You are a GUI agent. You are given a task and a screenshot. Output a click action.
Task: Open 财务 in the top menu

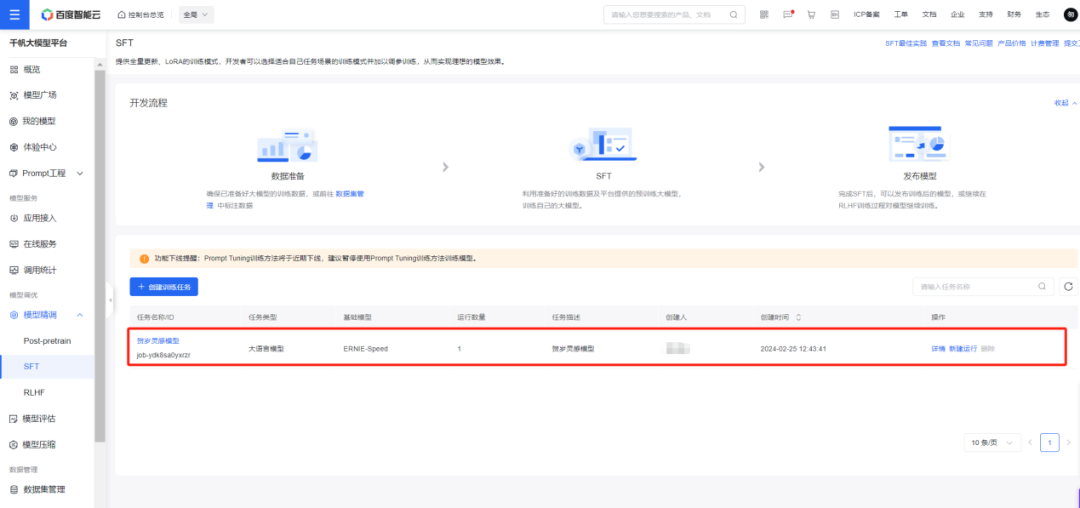[x=1014, y=14]
